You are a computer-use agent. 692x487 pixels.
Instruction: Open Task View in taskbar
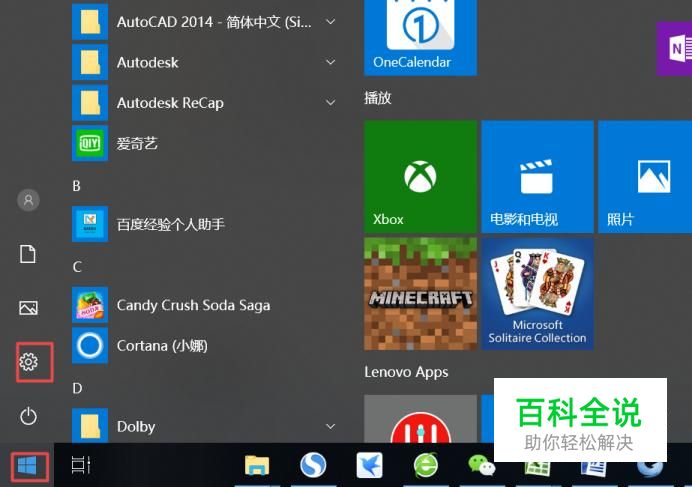(80, 465)
